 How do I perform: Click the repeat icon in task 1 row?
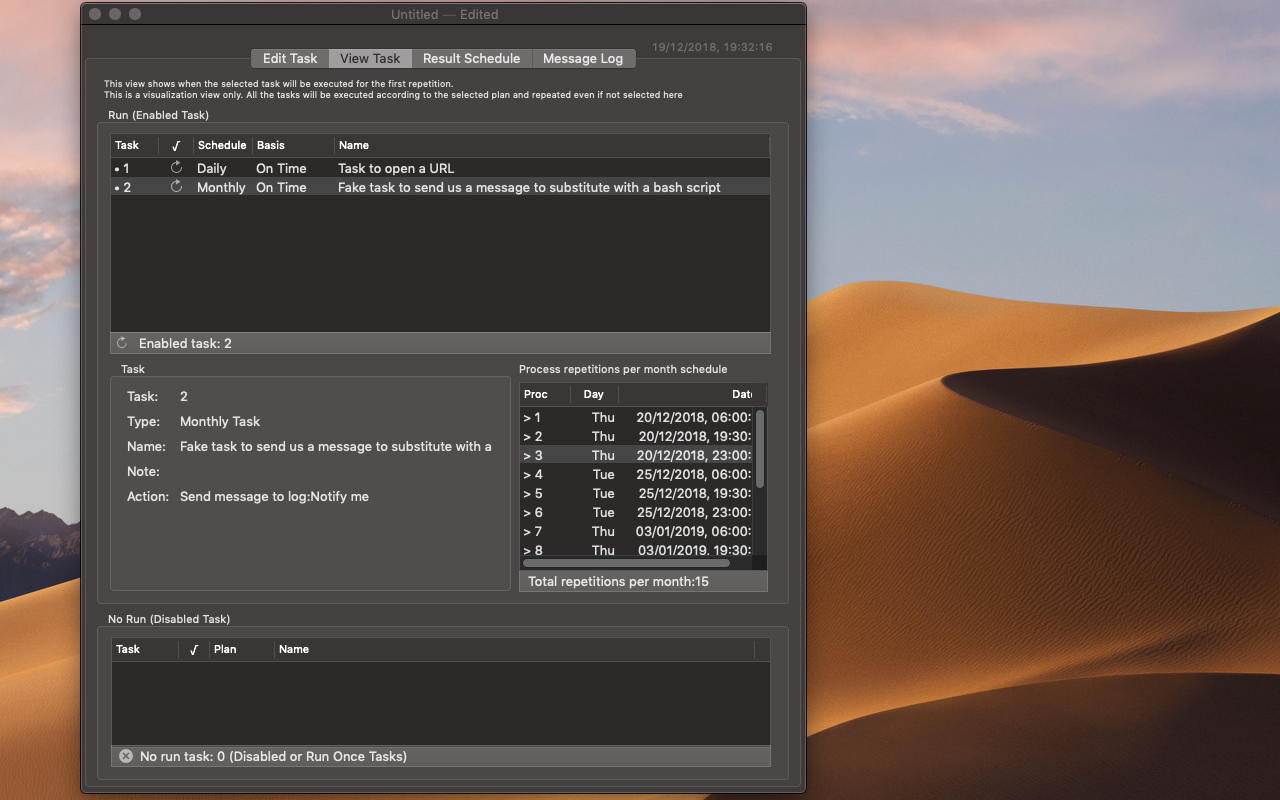(176, 168)
